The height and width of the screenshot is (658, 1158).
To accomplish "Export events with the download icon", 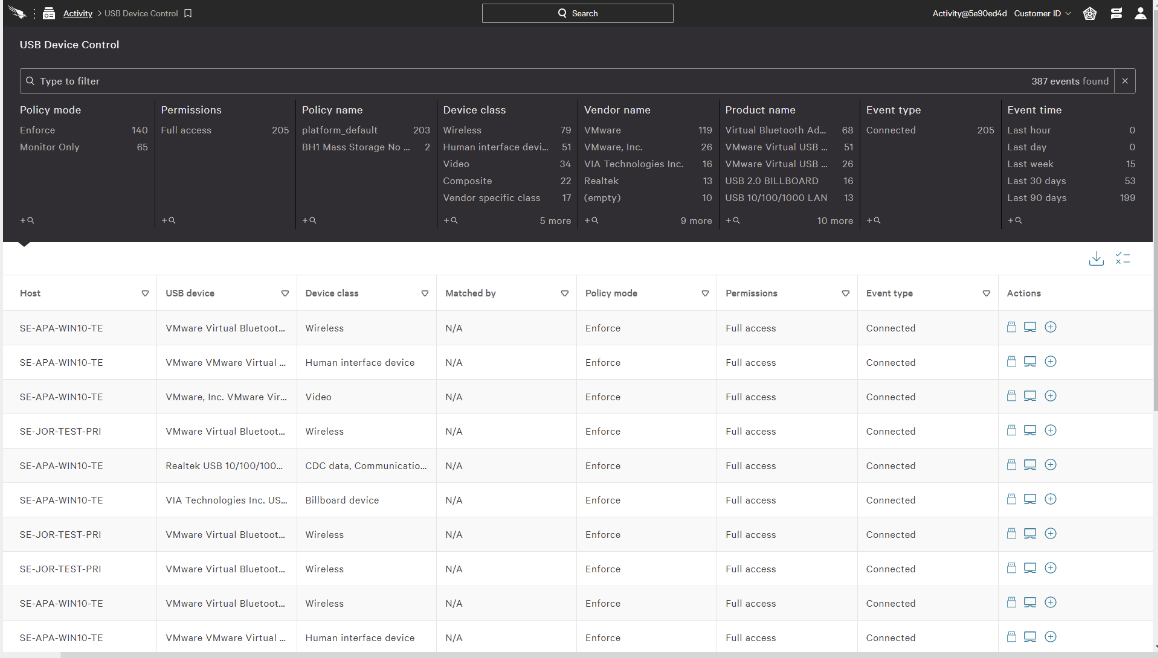I will 1096,259.
